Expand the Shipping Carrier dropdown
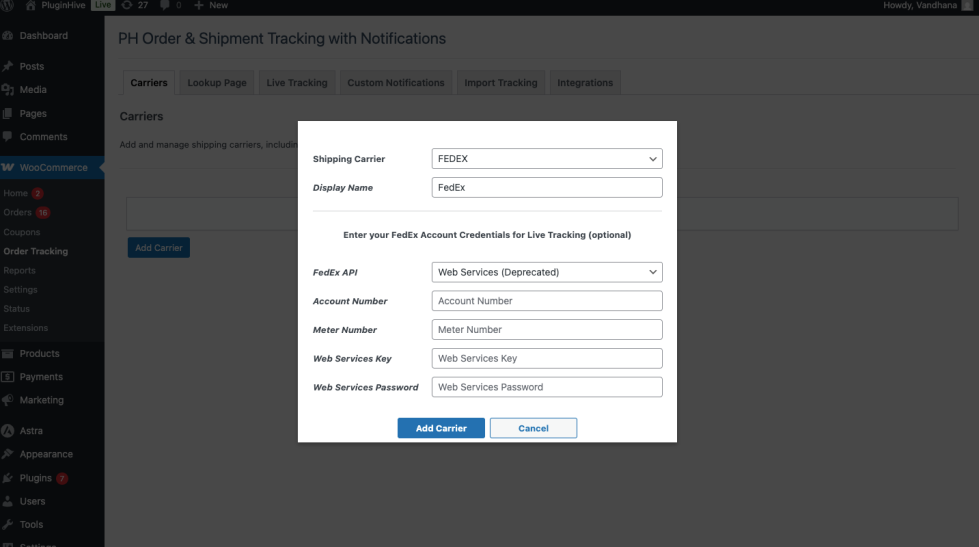 (x=547, y=159)
